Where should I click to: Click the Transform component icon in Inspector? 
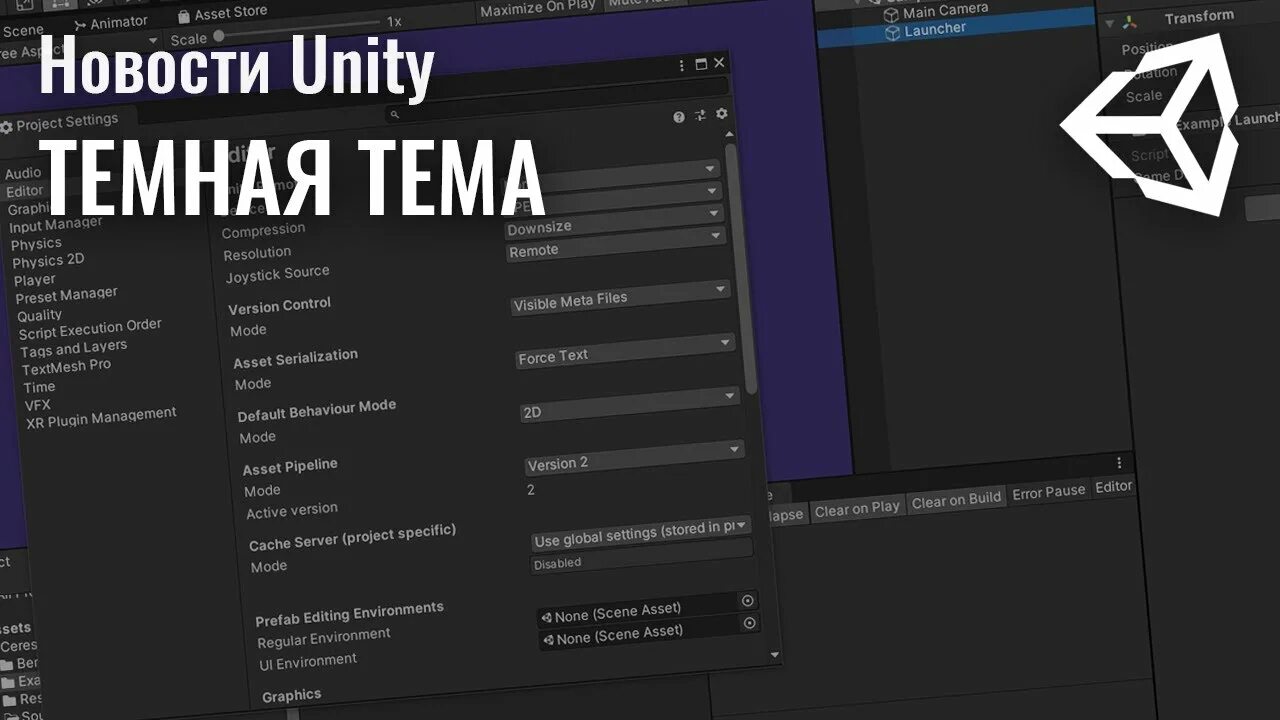1129,22
